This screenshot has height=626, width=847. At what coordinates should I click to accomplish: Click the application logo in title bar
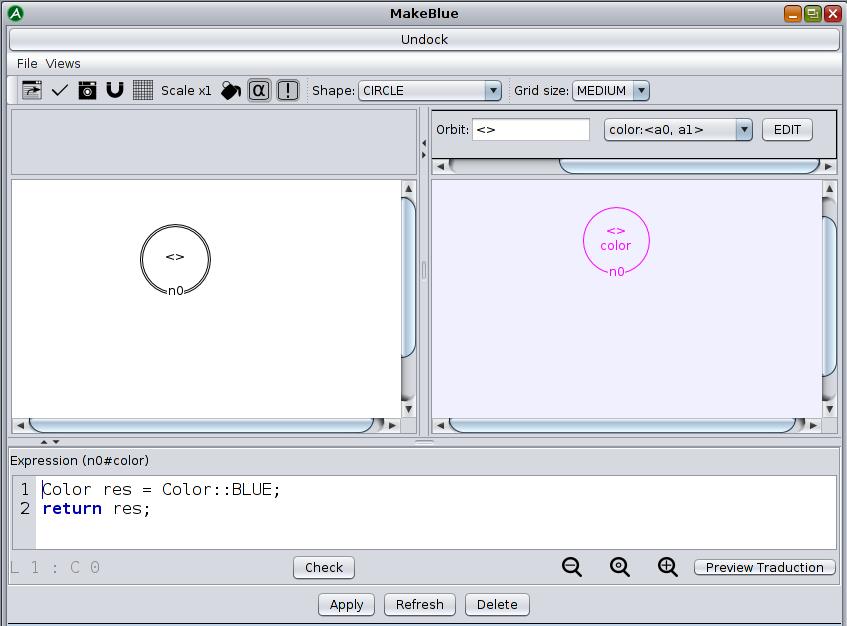tap(16, 14)
